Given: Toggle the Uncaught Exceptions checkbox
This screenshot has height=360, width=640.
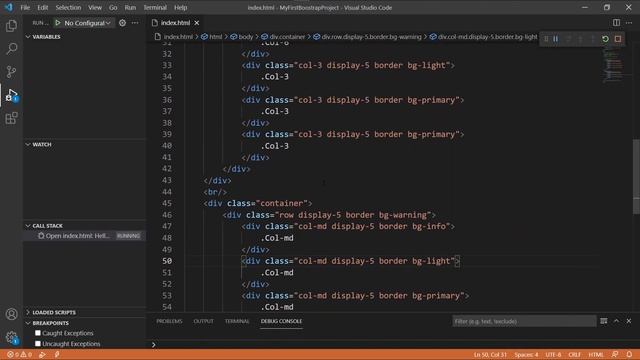Looking at the screenshot, I should click(x=38, y=344).
